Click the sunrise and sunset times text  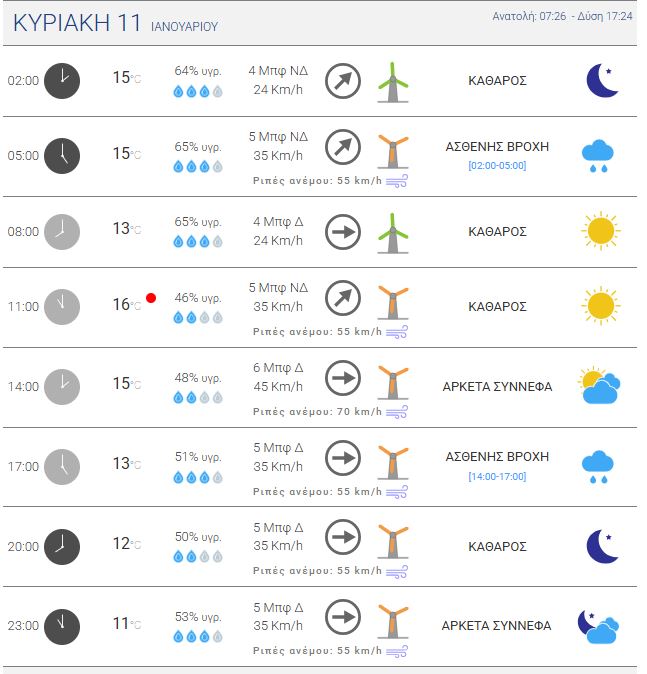coord(562,17)
